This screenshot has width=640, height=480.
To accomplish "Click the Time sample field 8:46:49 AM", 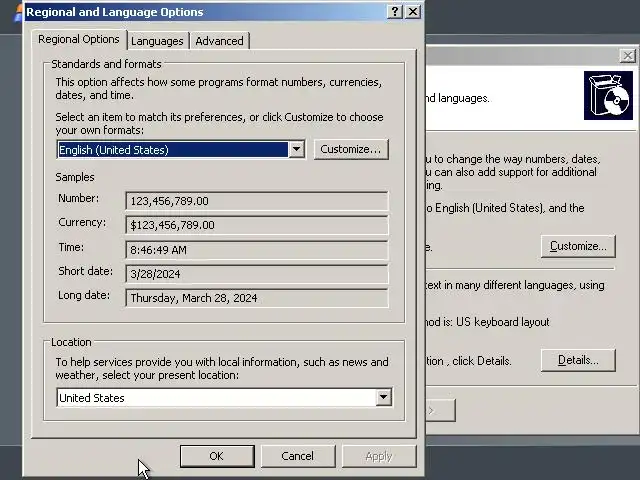I will click(x=257, y=250).
